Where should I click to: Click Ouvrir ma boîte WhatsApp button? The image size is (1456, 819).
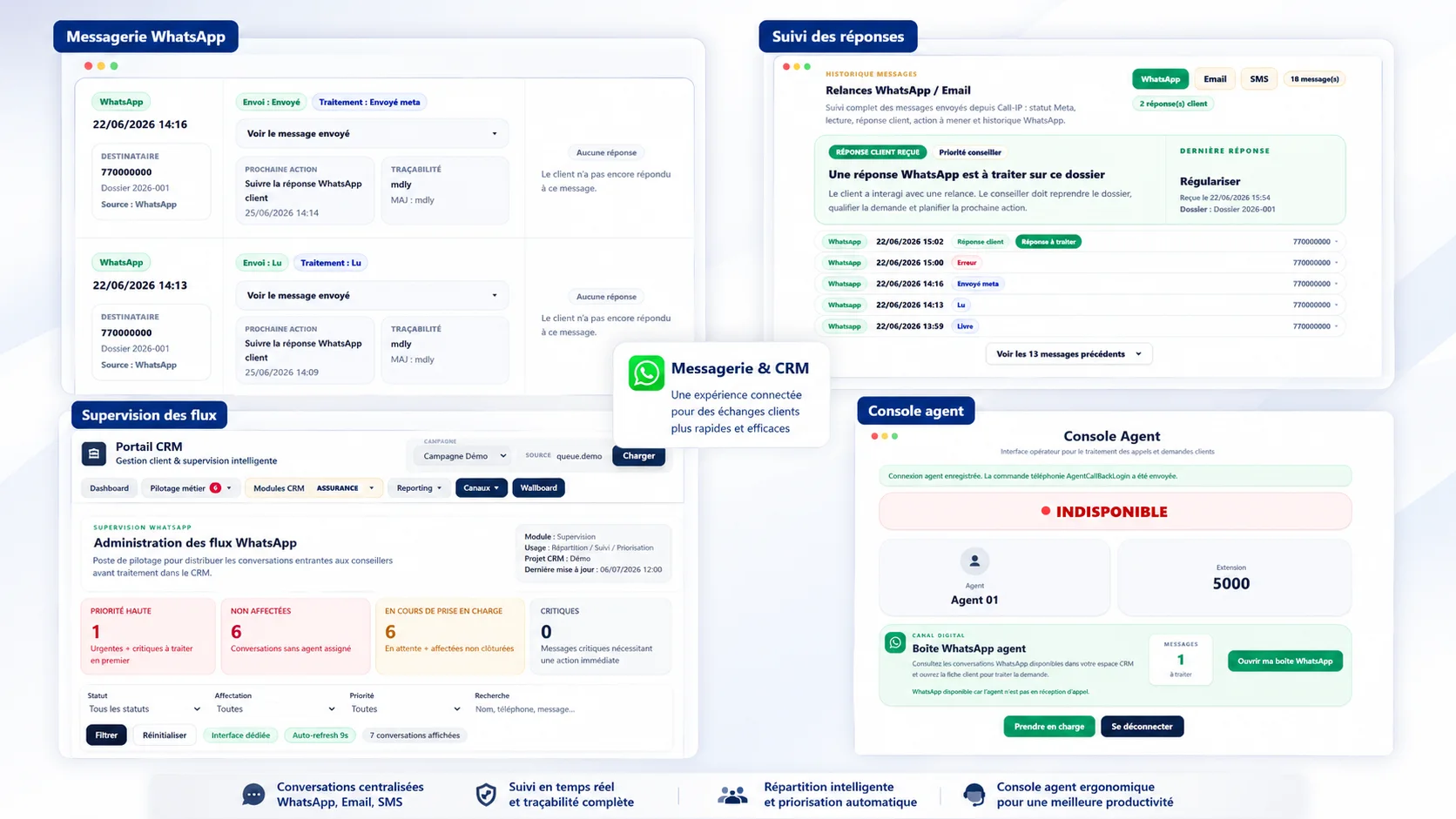tap(1284, 661)
